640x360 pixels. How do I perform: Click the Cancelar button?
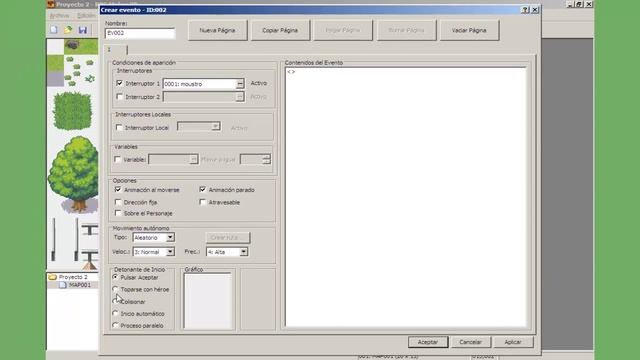[471, 342]
